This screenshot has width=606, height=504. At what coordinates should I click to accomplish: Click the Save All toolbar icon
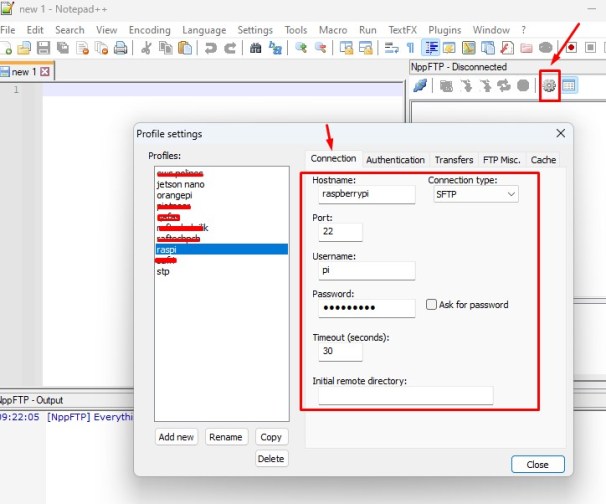(63, 48)
